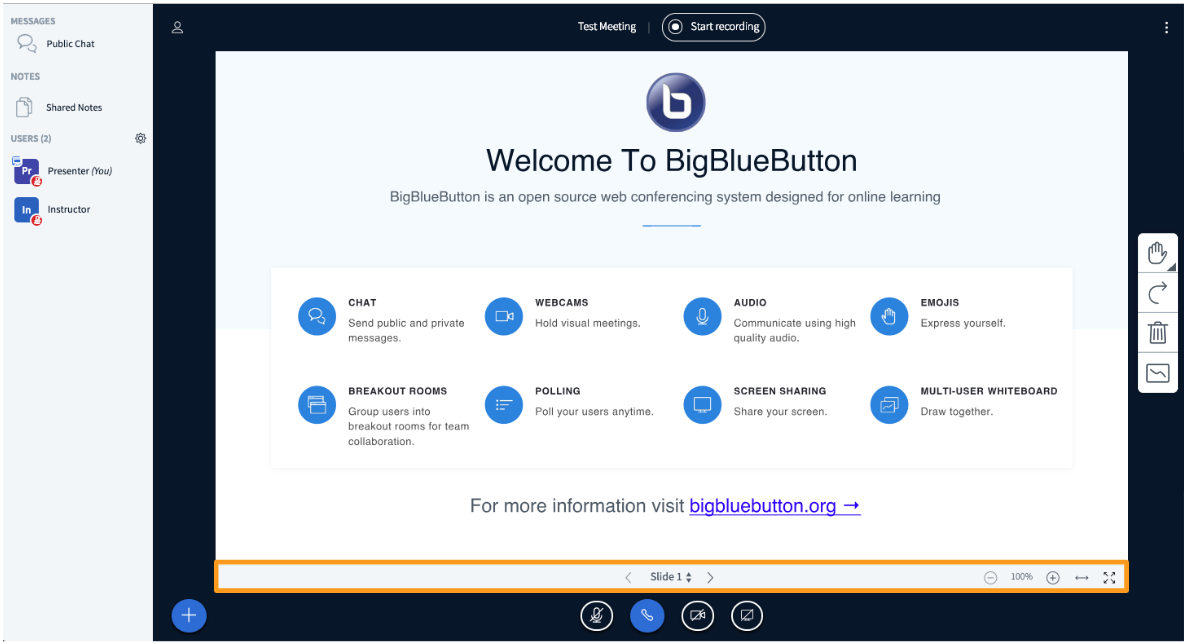Click the Audio microphone icon on the slide

pos(702,316)
